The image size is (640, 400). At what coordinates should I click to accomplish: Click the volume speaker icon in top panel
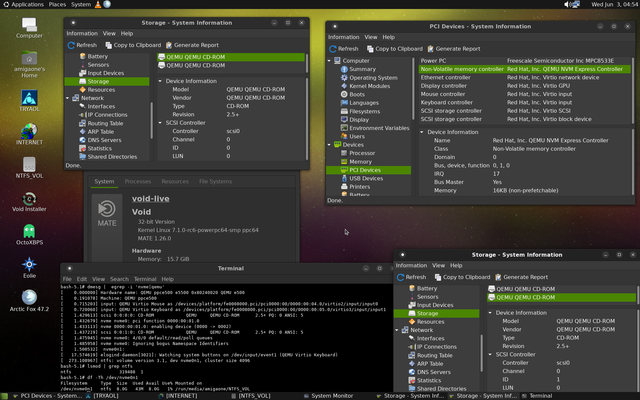click(x=567, y=4)
